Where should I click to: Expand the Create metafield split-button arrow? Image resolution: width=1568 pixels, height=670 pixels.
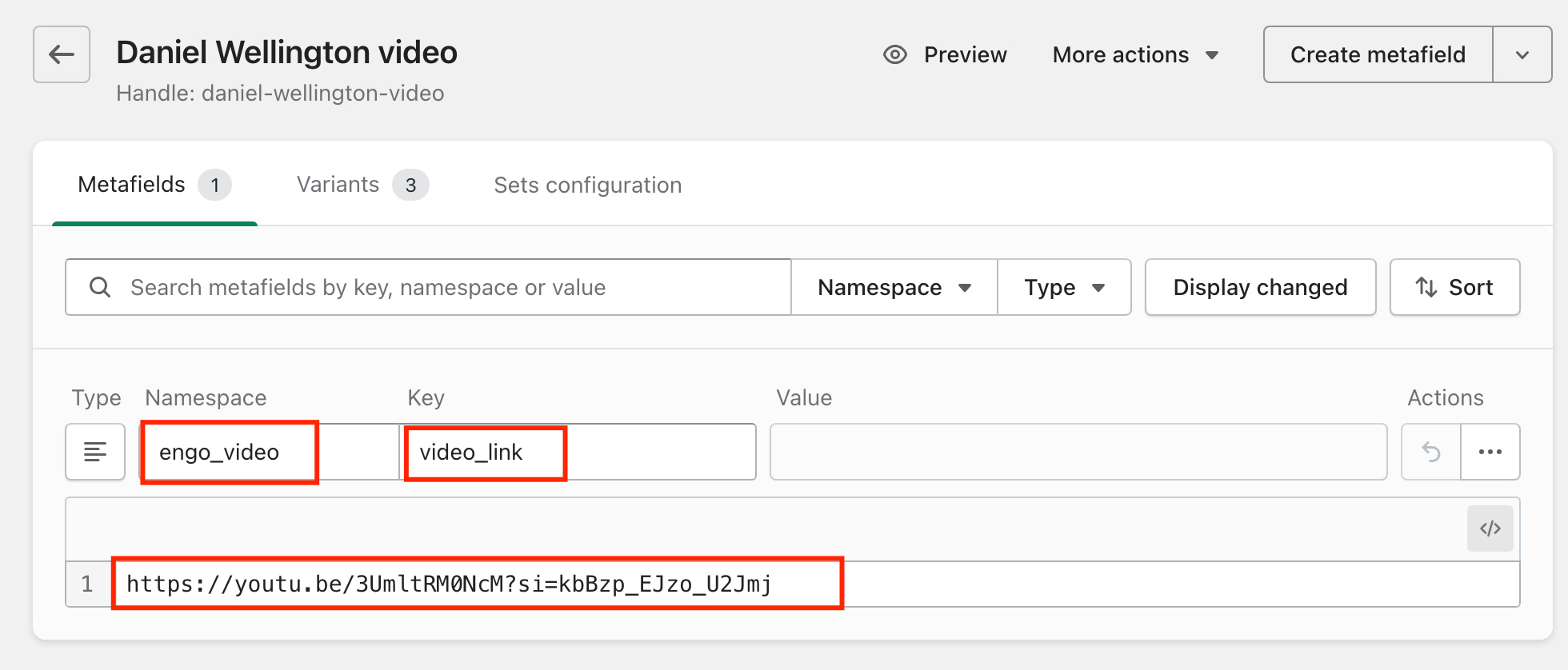tap(1522, 54)
